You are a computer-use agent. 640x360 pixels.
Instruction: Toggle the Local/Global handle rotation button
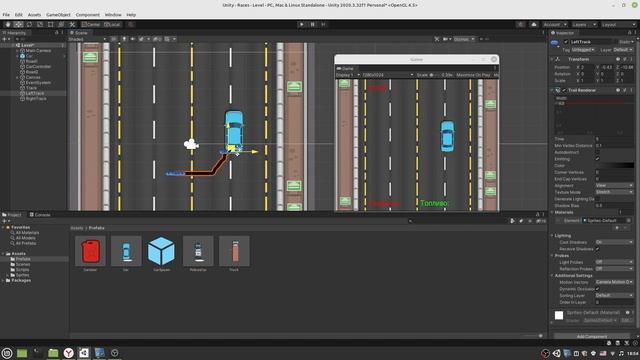pos(112,24)
